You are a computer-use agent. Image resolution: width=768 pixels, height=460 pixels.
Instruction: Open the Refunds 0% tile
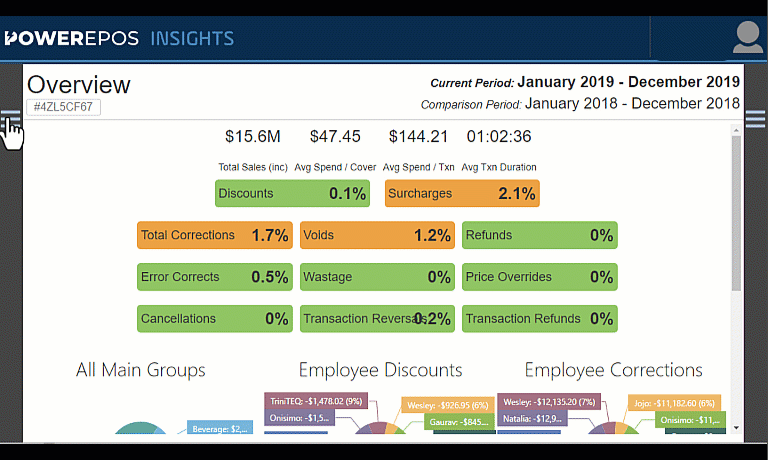tap(539, 235)
